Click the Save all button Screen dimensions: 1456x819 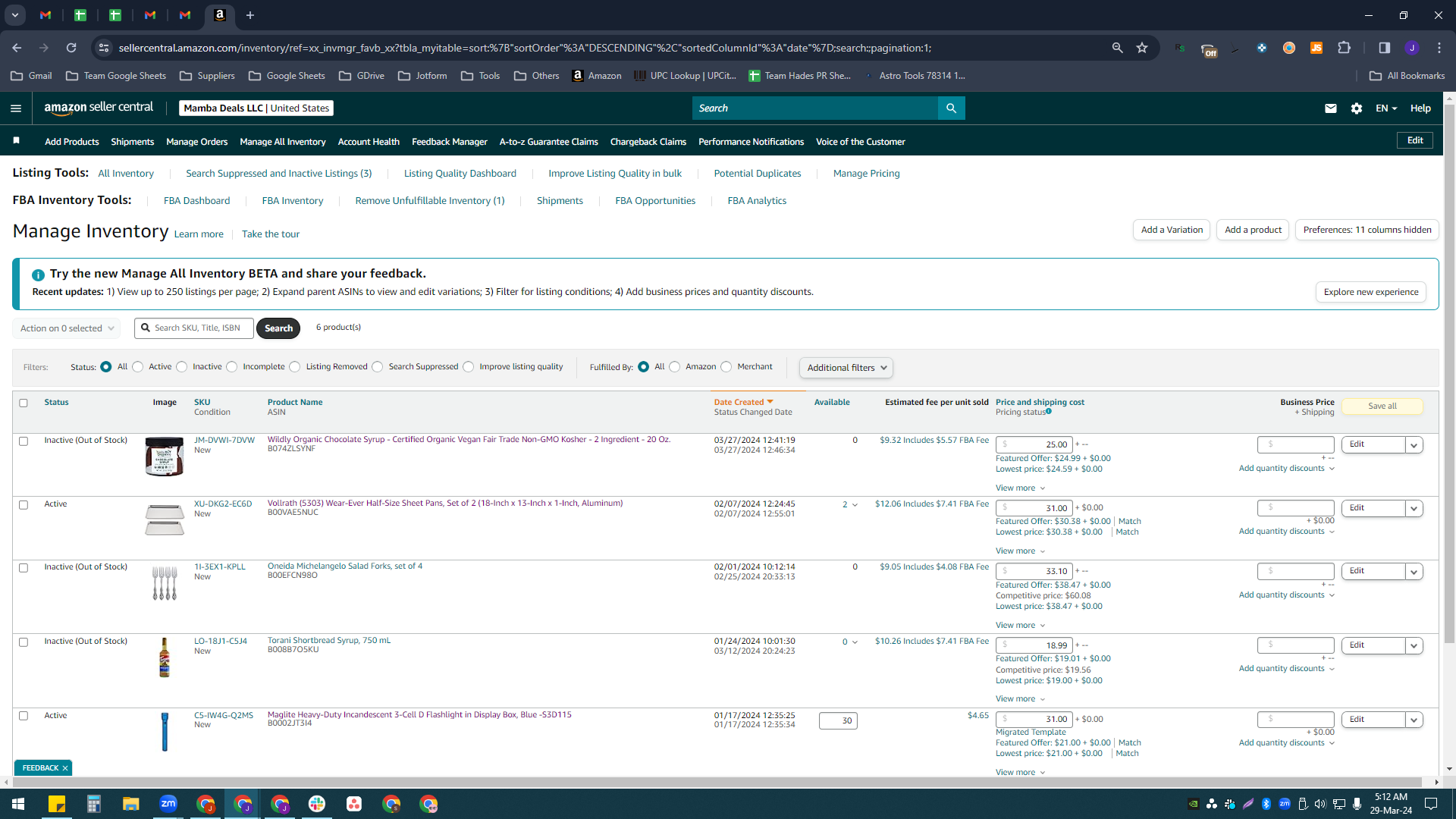[1382, 406]
